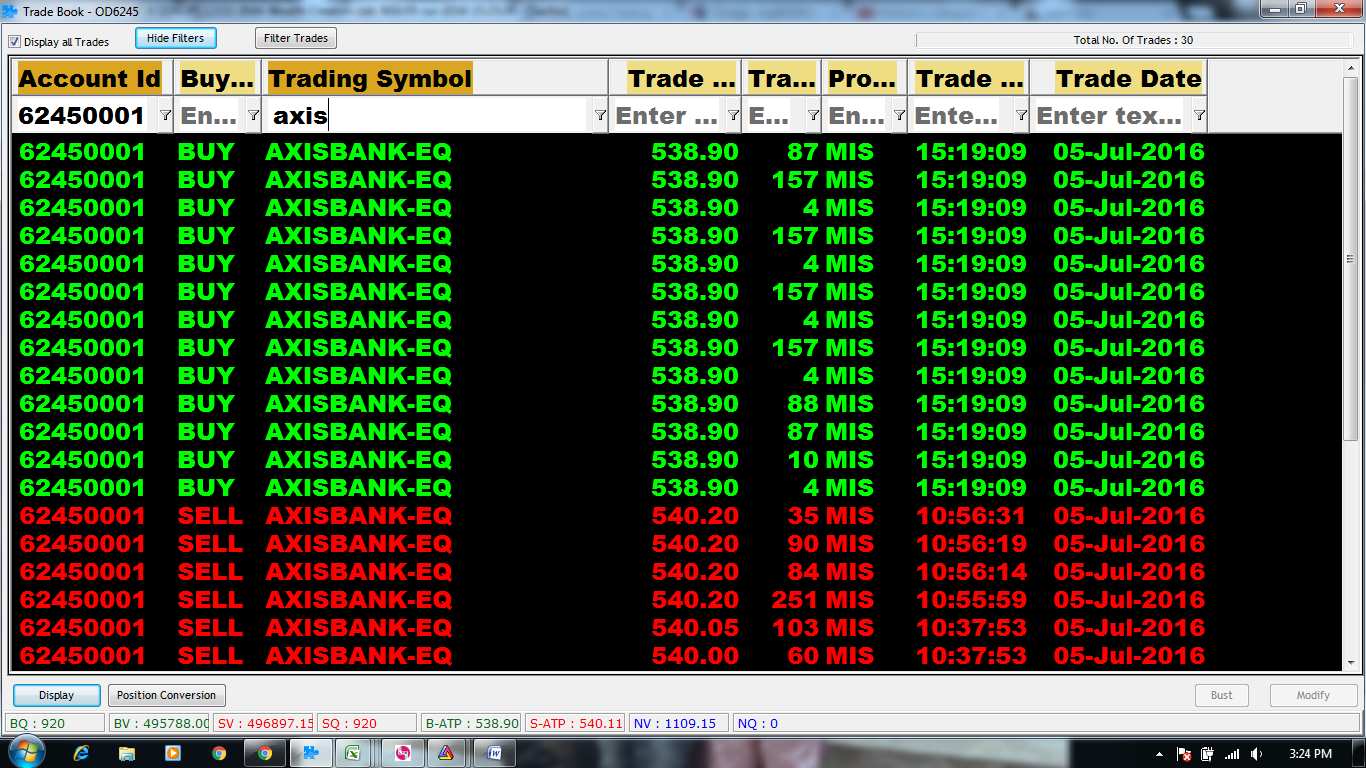Open the Buy/Sell column filter funnel
1366x768 pixels.
tap(253, 116)
